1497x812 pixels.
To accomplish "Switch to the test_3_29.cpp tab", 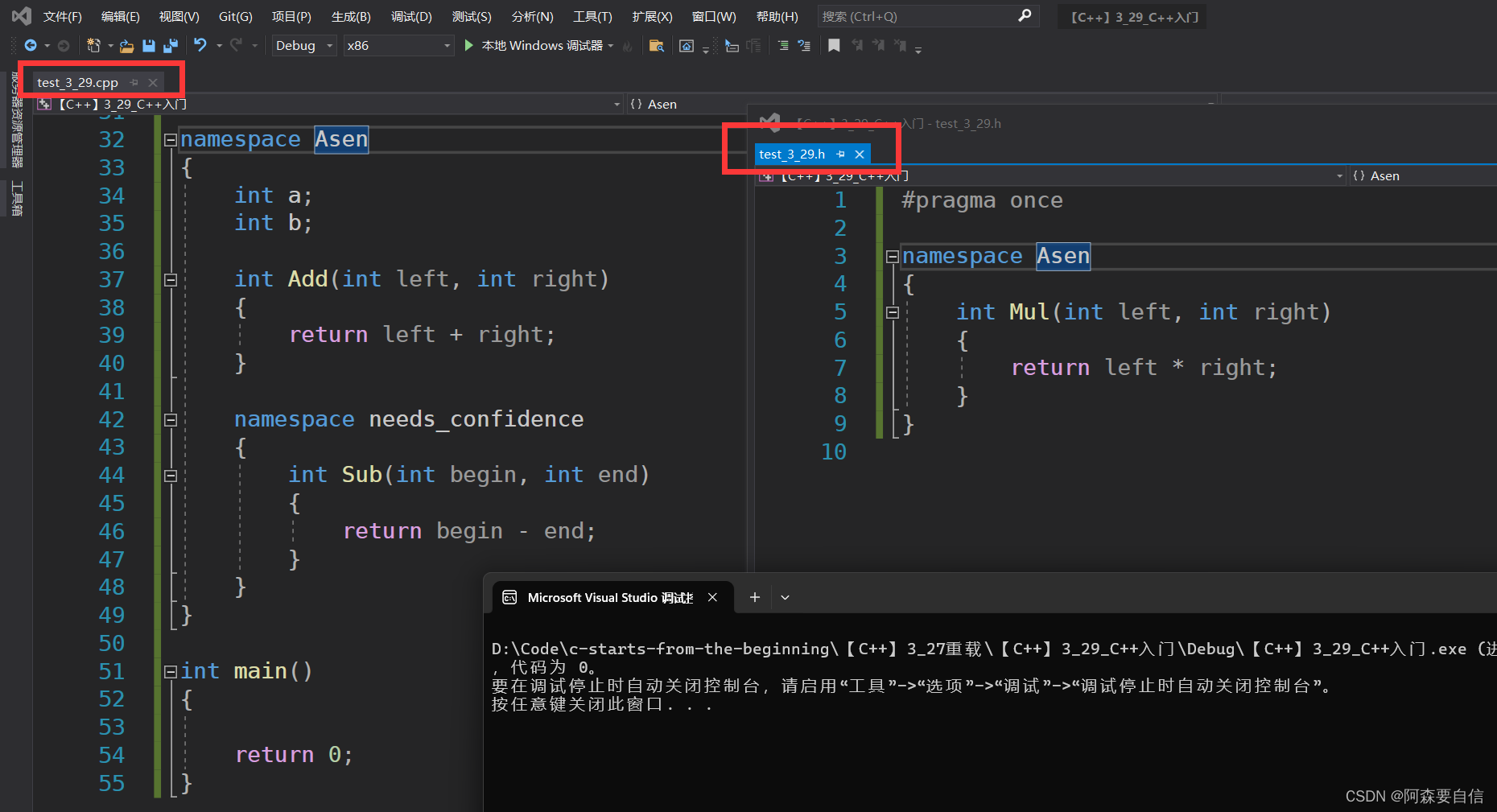I will pos(77,82).
